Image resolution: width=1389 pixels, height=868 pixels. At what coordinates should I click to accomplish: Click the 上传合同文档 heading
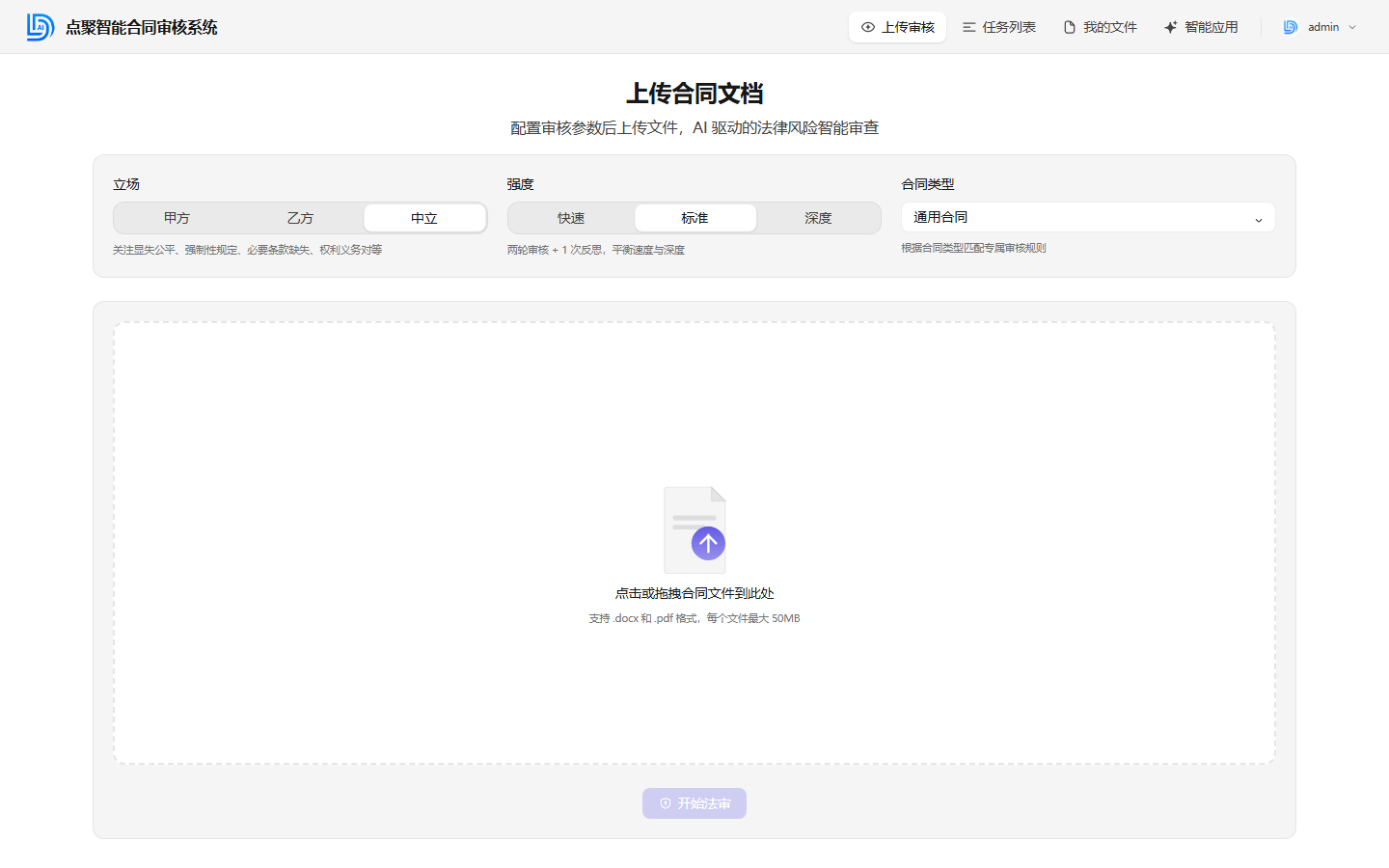click(x=694, y=94)
